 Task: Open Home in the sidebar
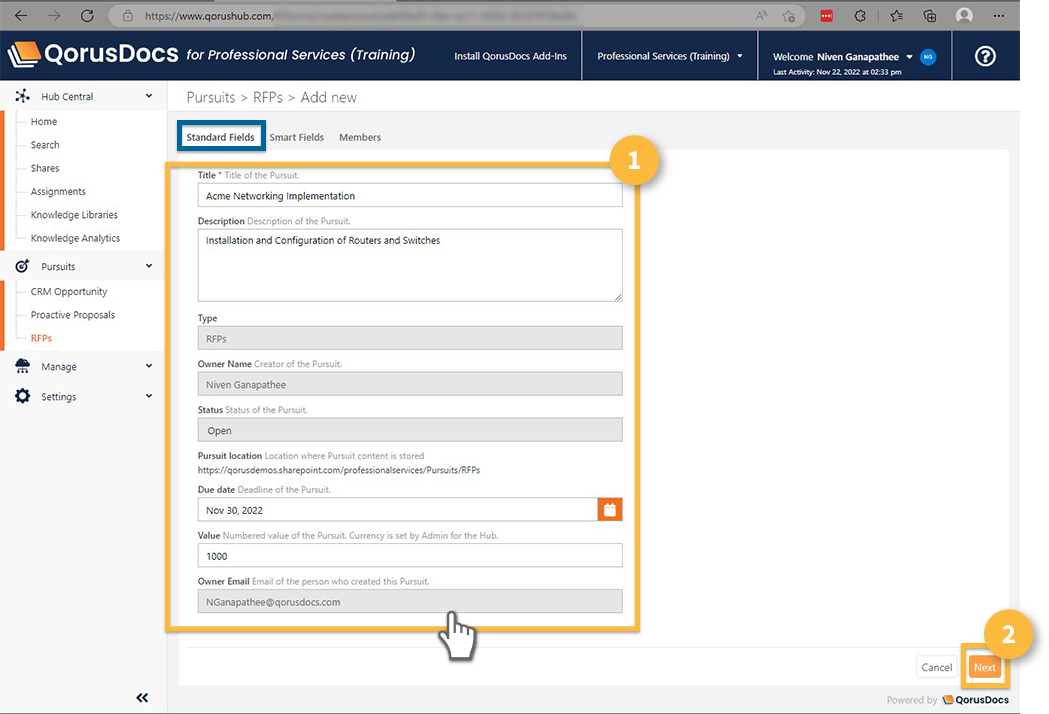[x=43, y=121]
